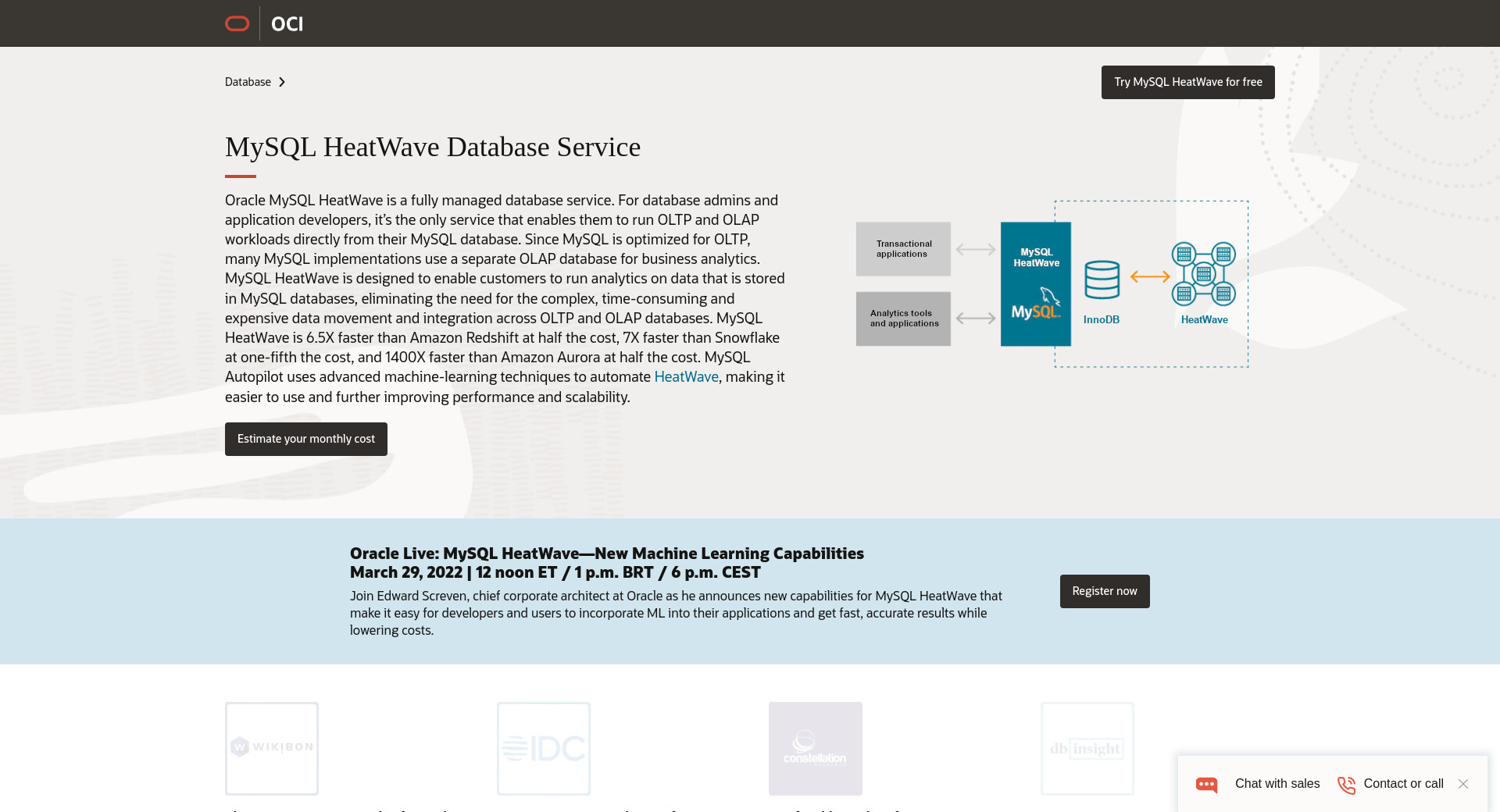Click the Oracle logo icon
This screenshot has height=812, width=1500.
click(x=237, y=23)
